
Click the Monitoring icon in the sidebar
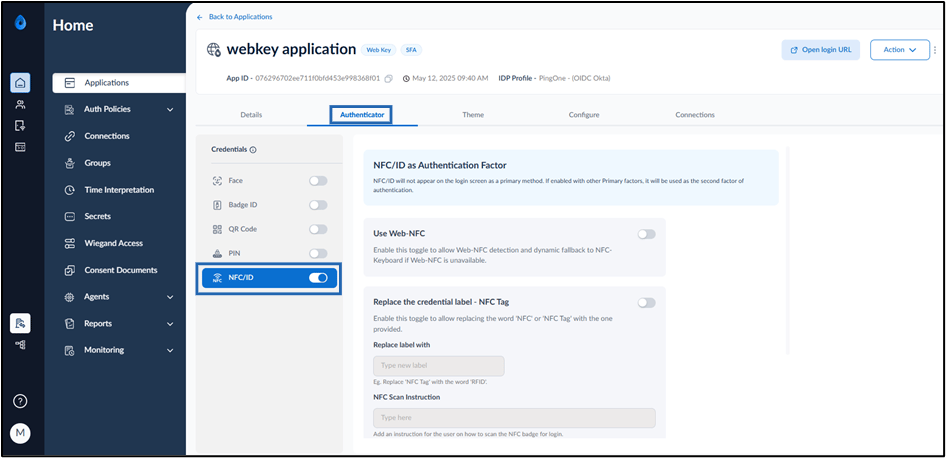point(69,350)
